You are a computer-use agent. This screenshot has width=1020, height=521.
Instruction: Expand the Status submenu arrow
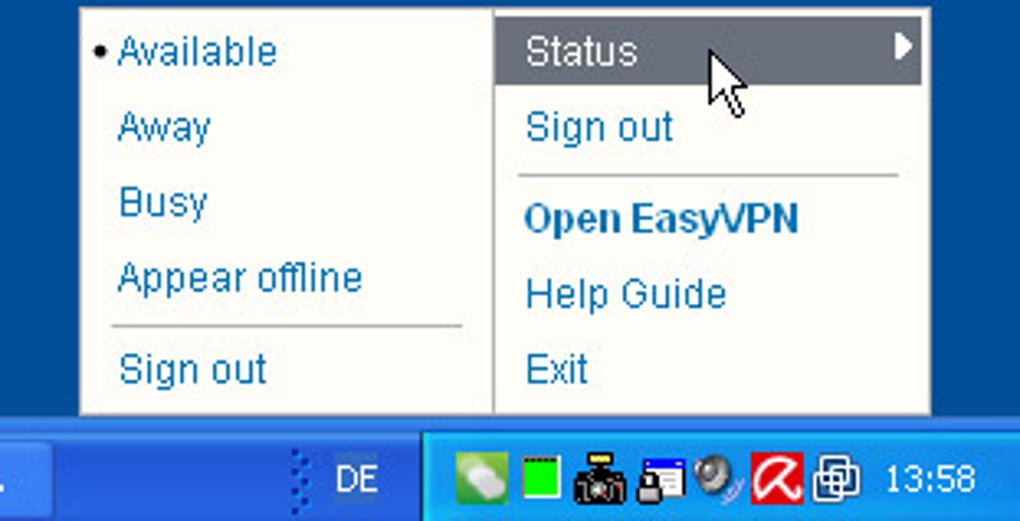(902, 47)
